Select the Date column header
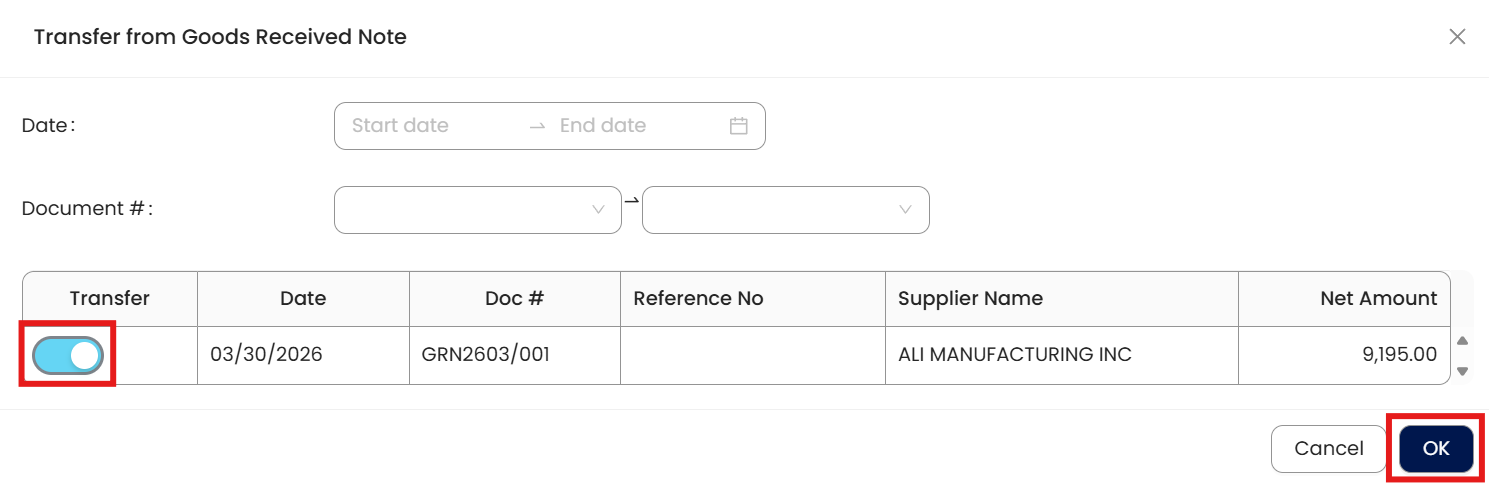Viewport: 1489px width, 484px height. tap(303, 299)
